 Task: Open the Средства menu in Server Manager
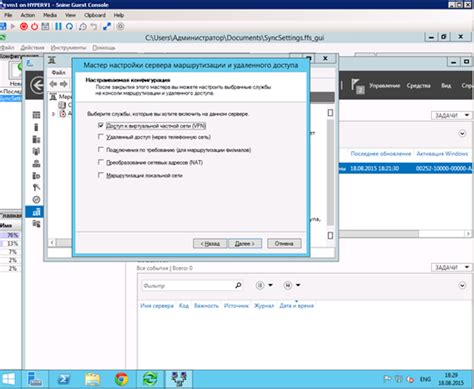point(419,86)
